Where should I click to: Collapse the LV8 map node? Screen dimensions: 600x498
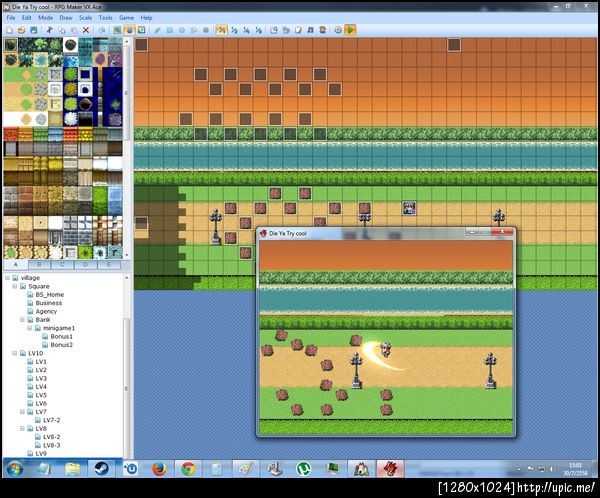22,428
